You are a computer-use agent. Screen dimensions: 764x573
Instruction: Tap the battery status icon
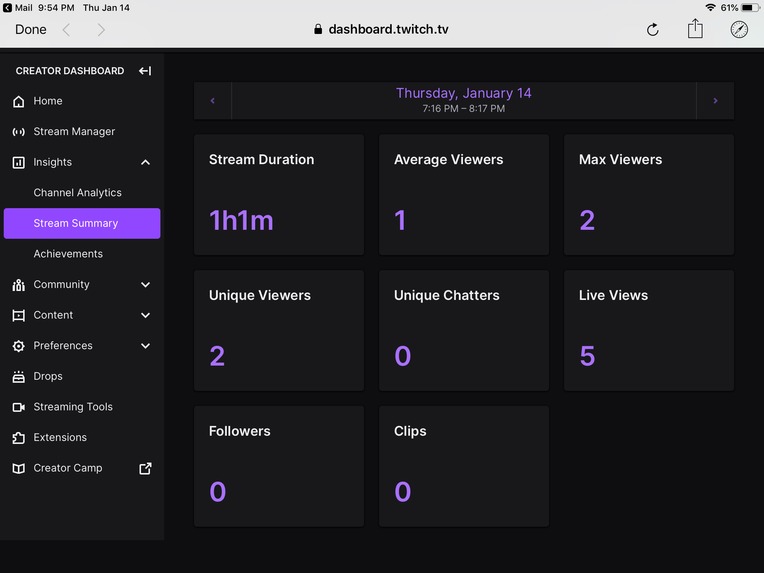pos(749,7)
